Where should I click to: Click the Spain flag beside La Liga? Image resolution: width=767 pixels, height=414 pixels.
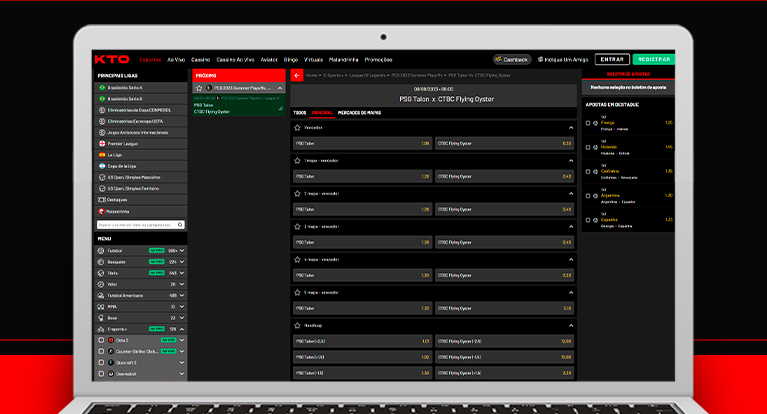(x=102, y=155)
